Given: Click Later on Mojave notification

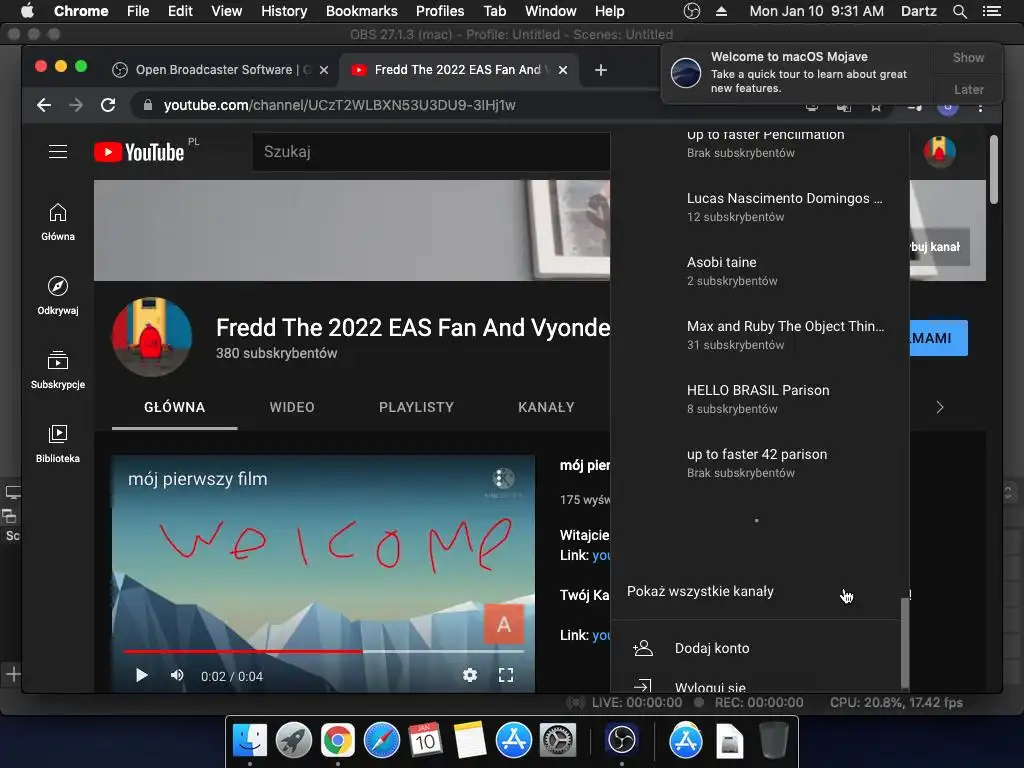Looking at the screenshot, I should (x=968, y=89).
